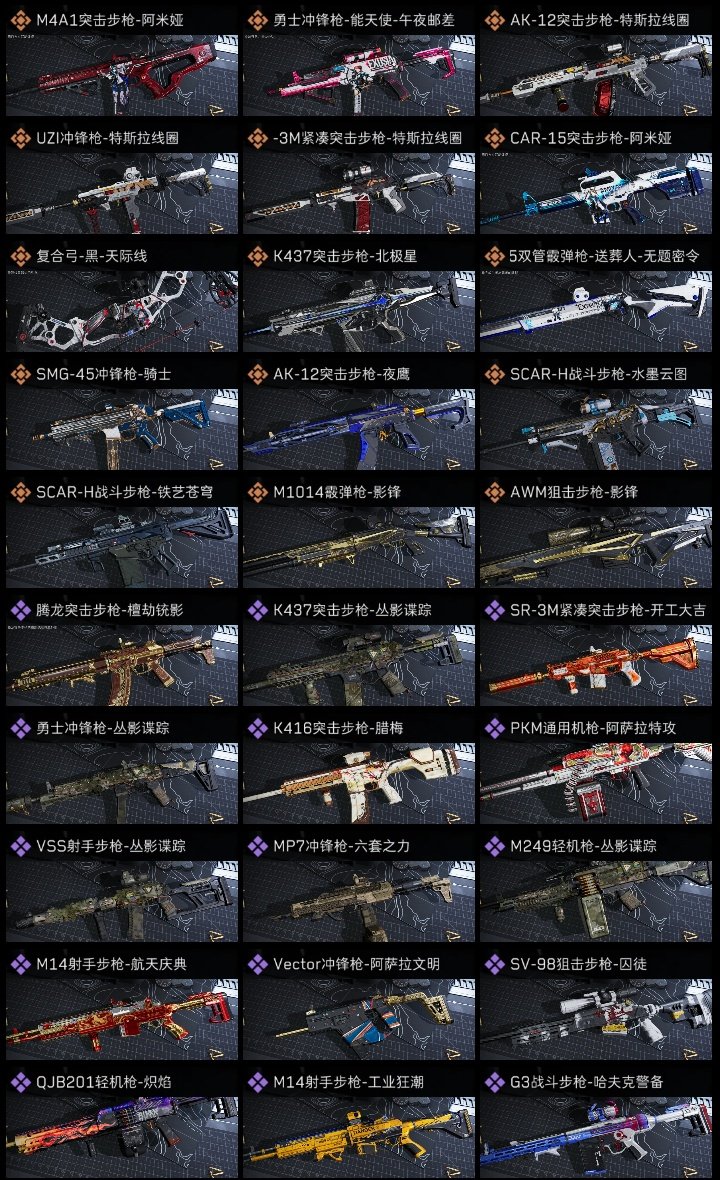This screenshot has height=1180, width=720.
Task: Click the PKM通用机枪-阿萨拉特攻 title
Action: 593,728
